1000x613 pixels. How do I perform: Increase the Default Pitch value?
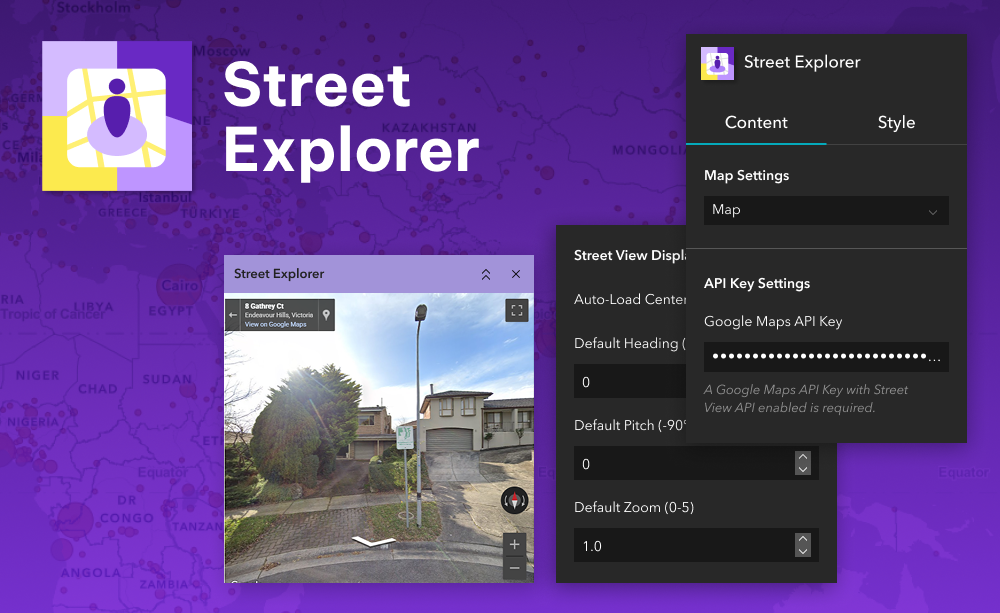pos(802,458)
